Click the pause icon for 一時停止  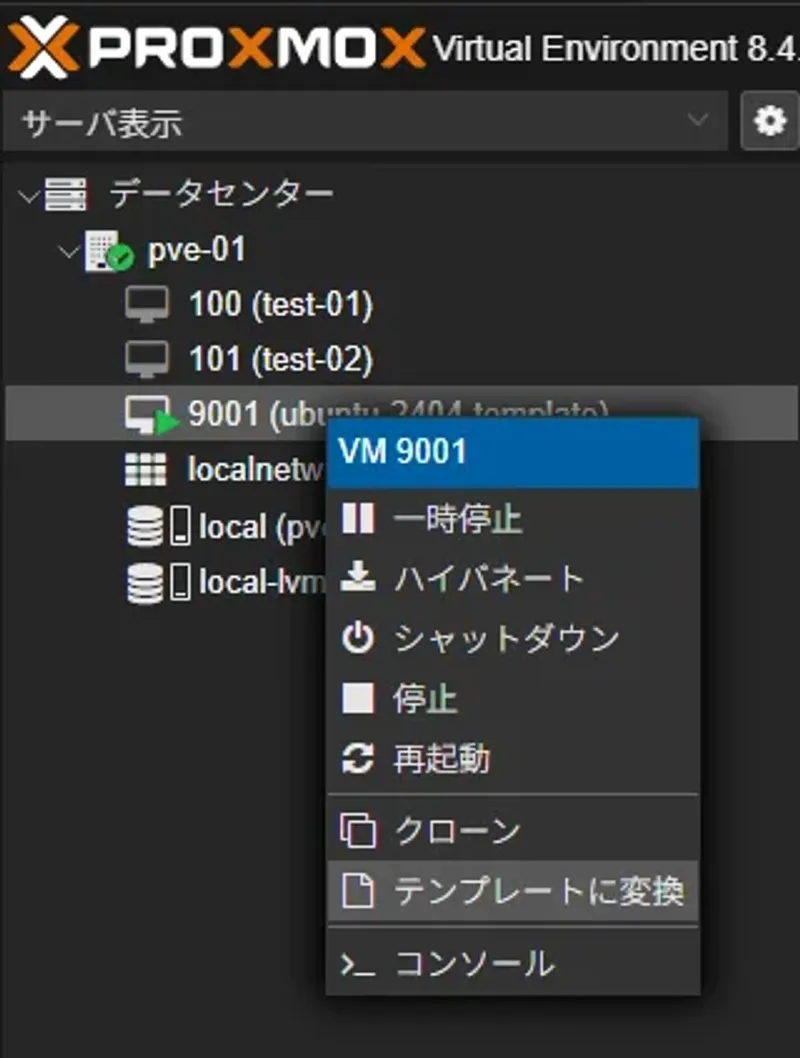(x=358, y=519)
